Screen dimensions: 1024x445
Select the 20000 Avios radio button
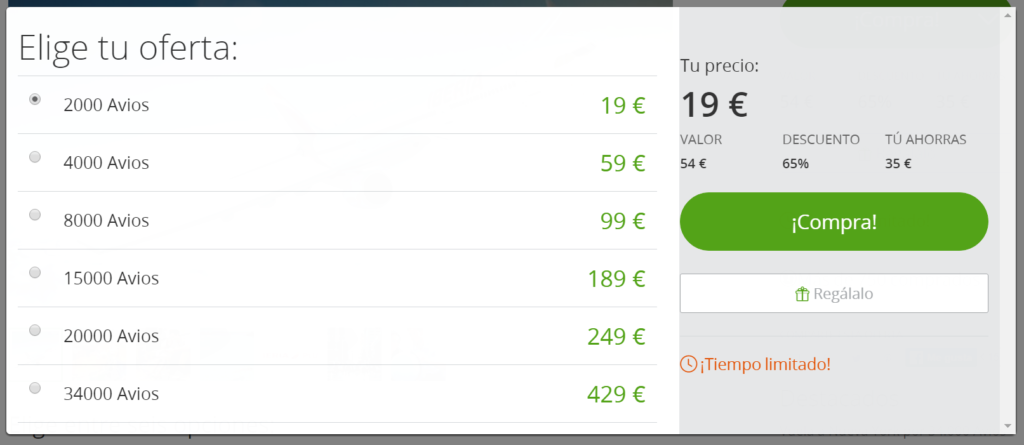pyautogui.click(x=35, y=330)
